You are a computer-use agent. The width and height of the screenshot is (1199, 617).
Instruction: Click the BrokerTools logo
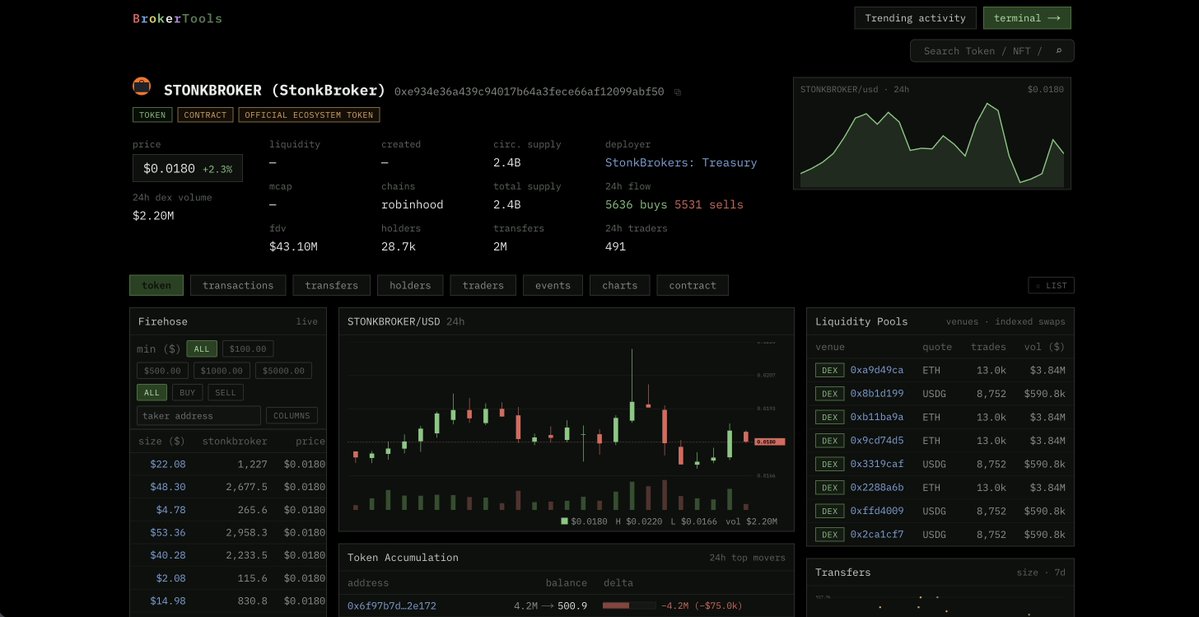click(x=177, y=18)
